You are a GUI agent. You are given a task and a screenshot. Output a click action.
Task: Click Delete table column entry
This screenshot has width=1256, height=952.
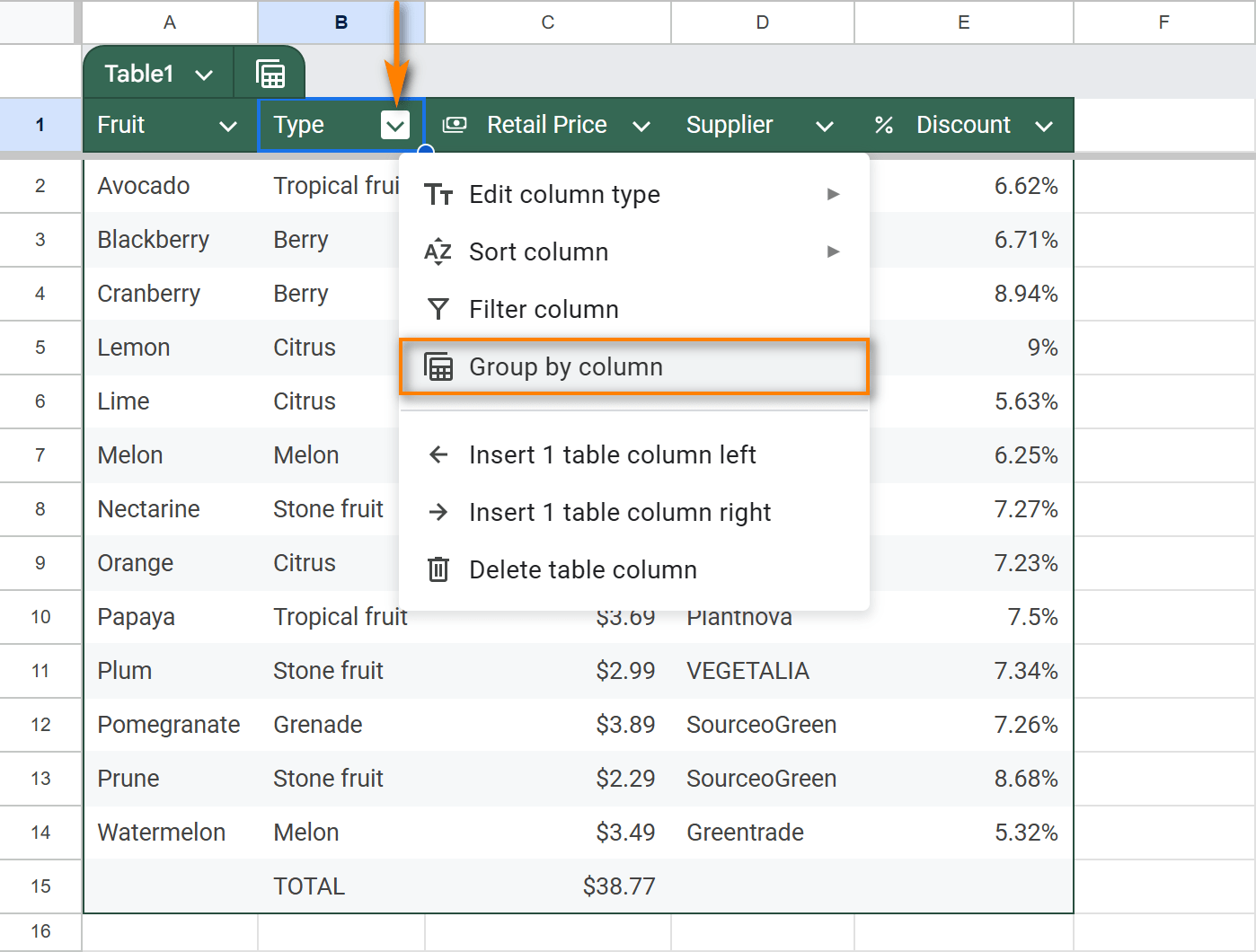pyautogui.click(x=582, y=569)
